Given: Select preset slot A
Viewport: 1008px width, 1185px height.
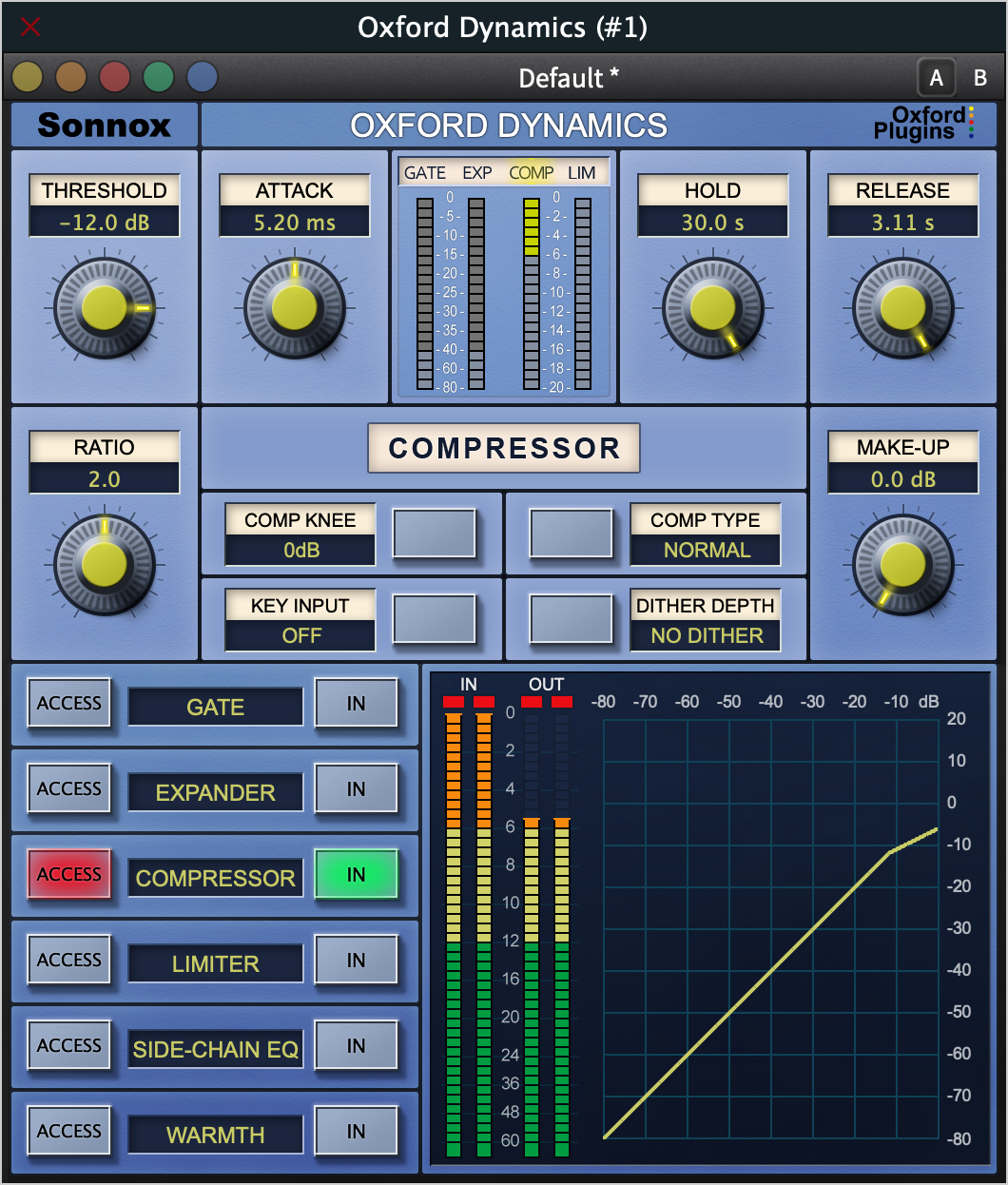Looking at the screenshot, I should 937,78.
